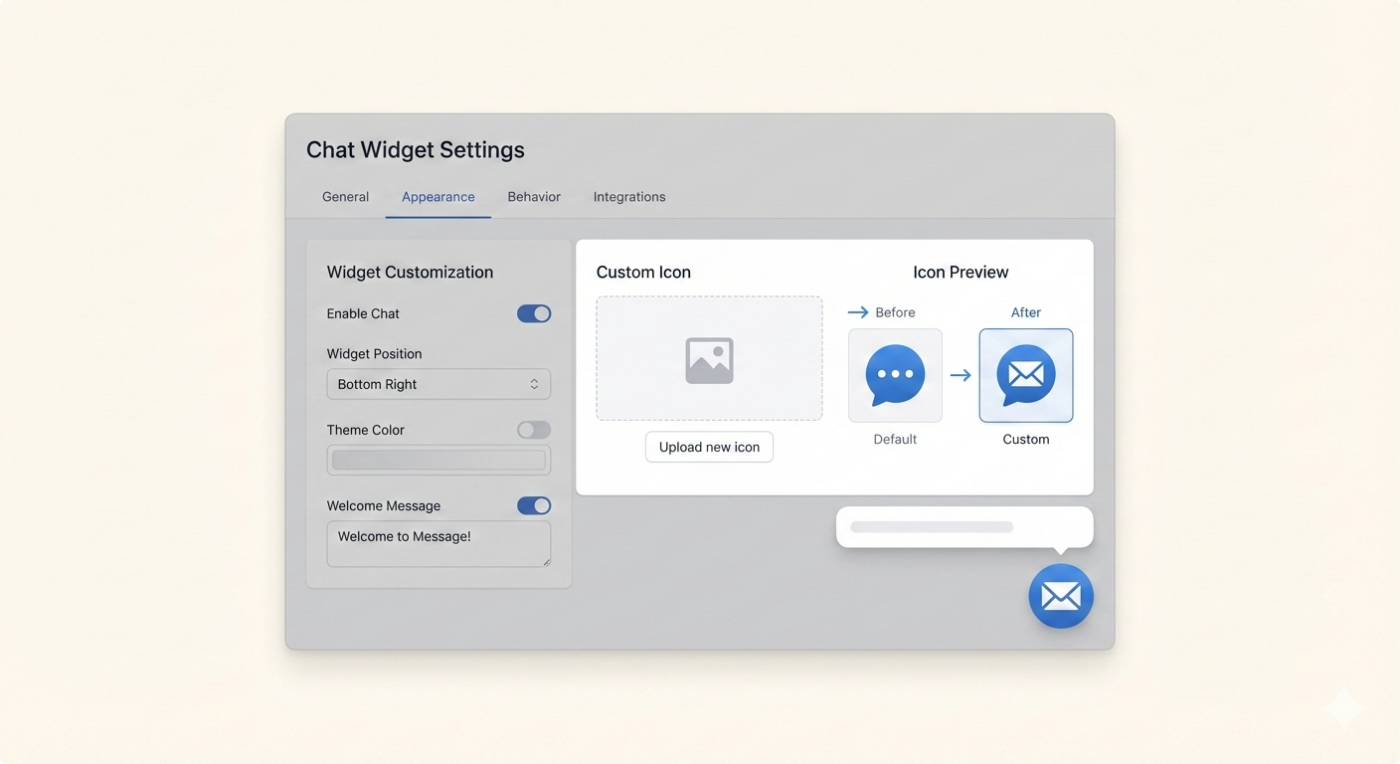This screenshot has height=764, width=1400.
Task: Open the chat widget message bubble preview
Action: click(963, 527)
